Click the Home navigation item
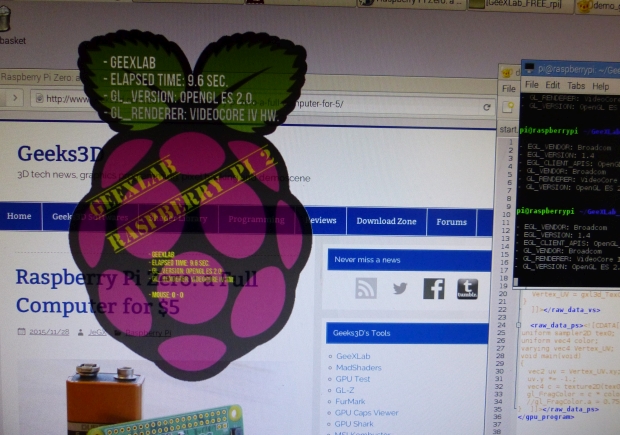This screenshot has height=435, width=620. tap(19, 216)
